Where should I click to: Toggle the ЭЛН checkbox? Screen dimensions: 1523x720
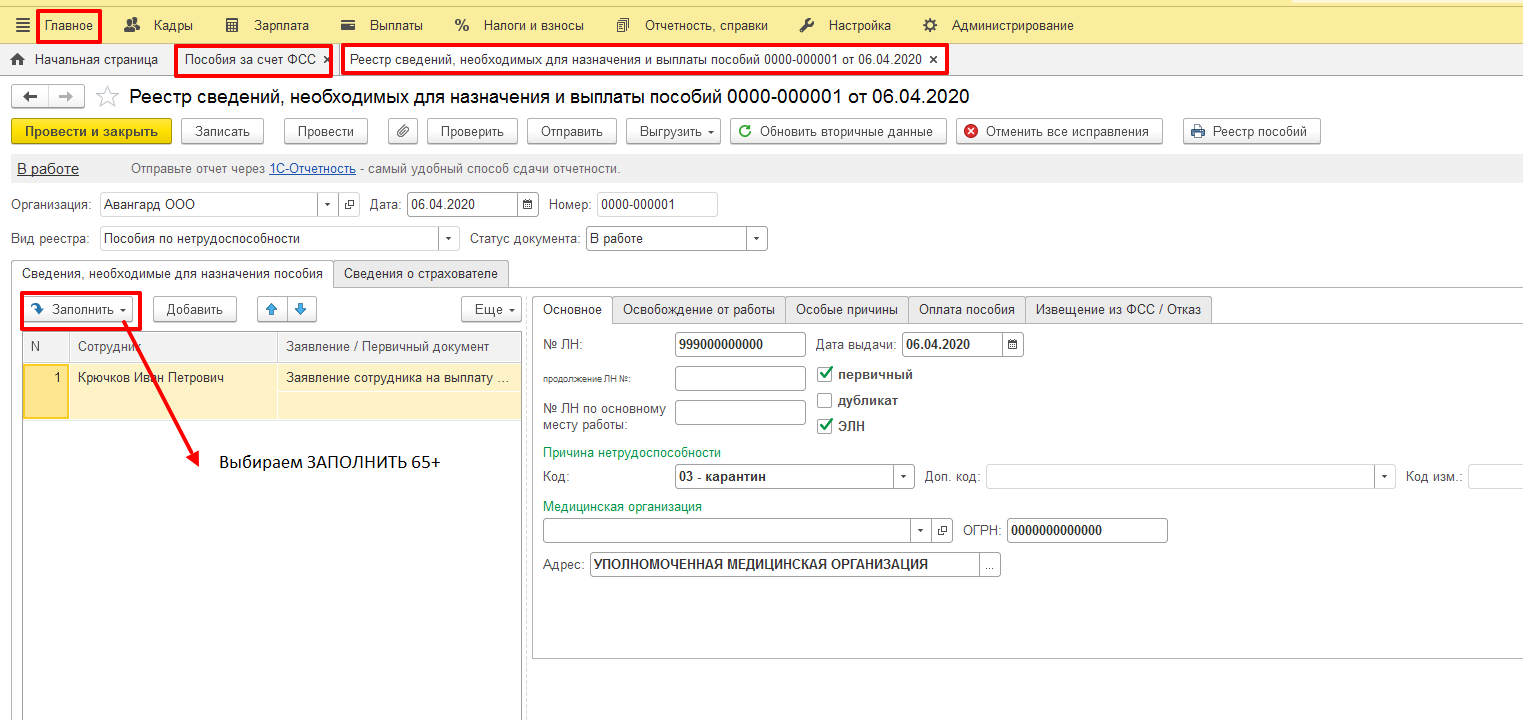pyautogui.click(x=825, y=426)
